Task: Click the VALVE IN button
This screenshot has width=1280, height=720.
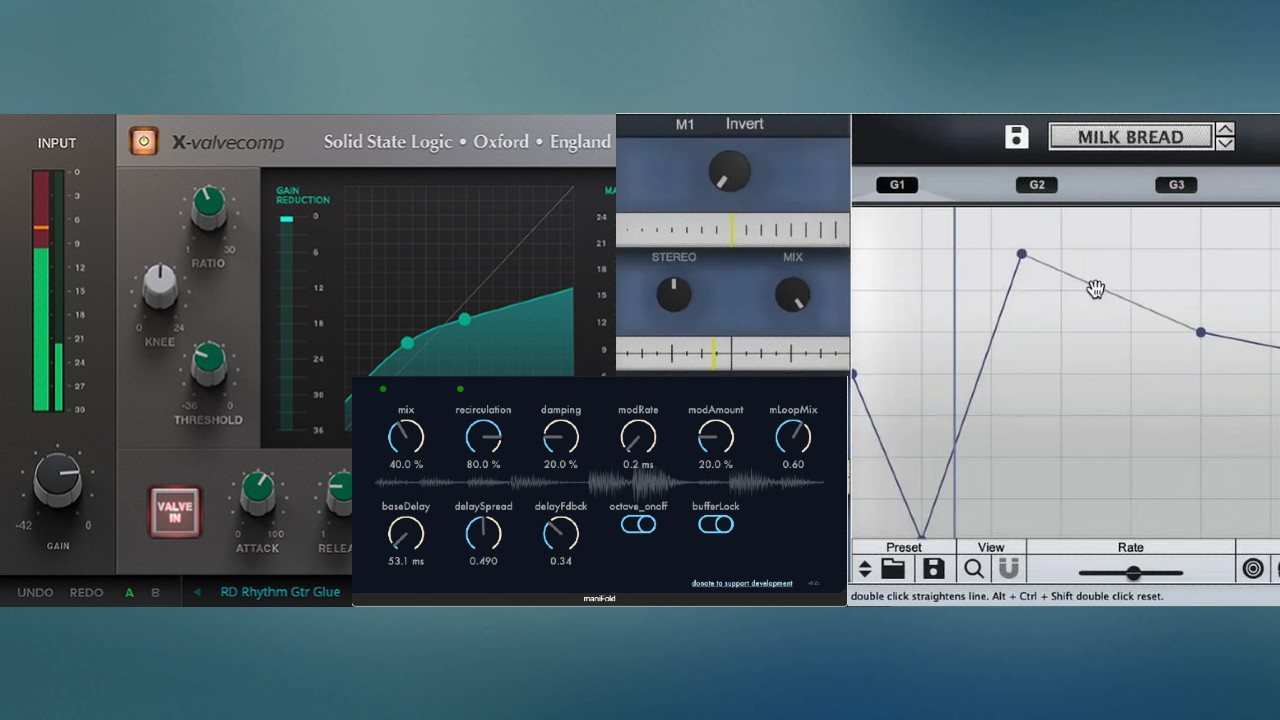Action: 175,511
